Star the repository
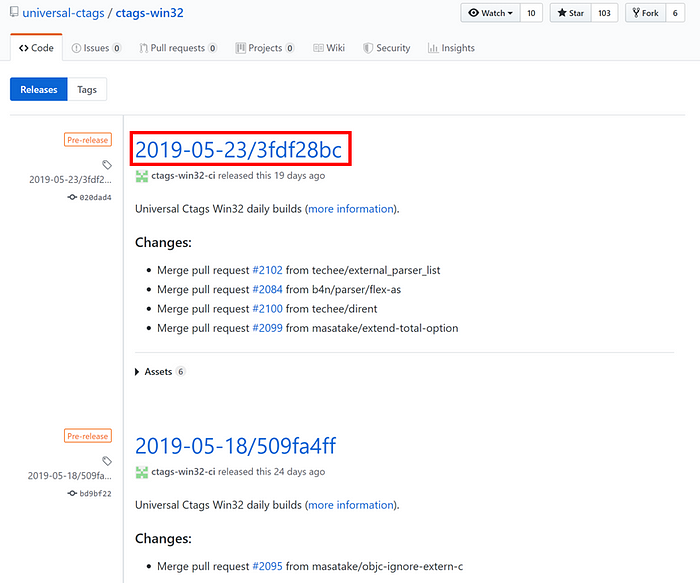The height and width of the screenshot is (583, 700). coord(571,13)
